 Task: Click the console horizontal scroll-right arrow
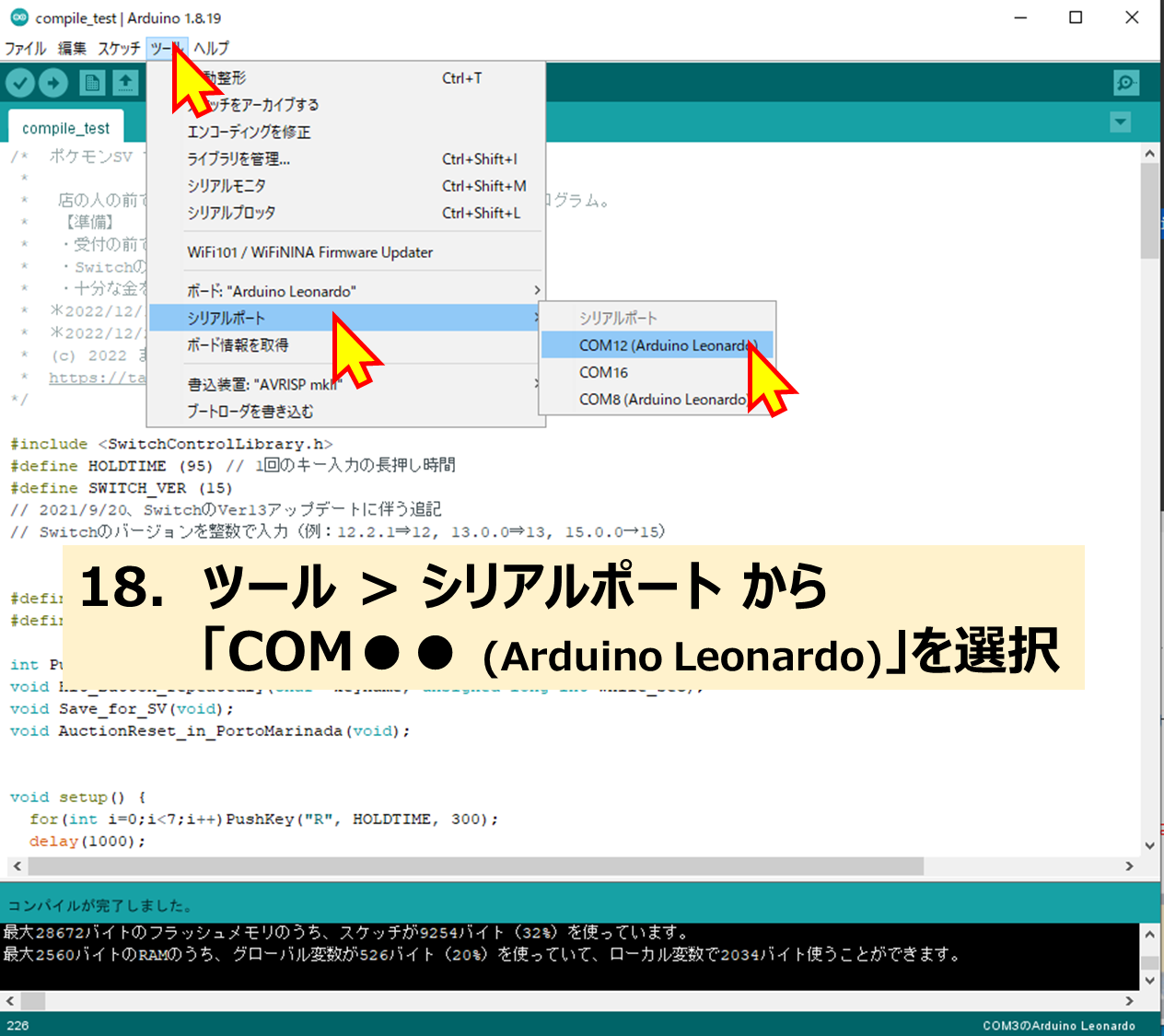[1130, 1000]
